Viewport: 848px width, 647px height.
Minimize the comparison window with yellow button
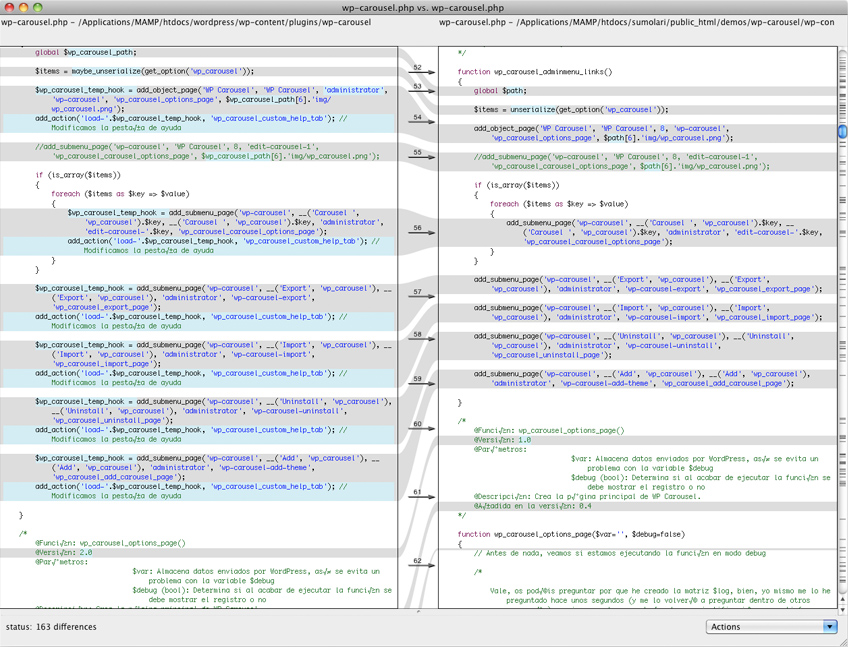[23, 7]
